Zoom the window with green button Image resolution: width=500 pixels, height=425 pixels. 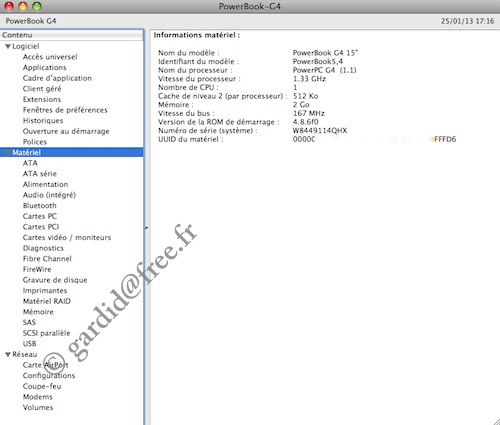[37, 6]
